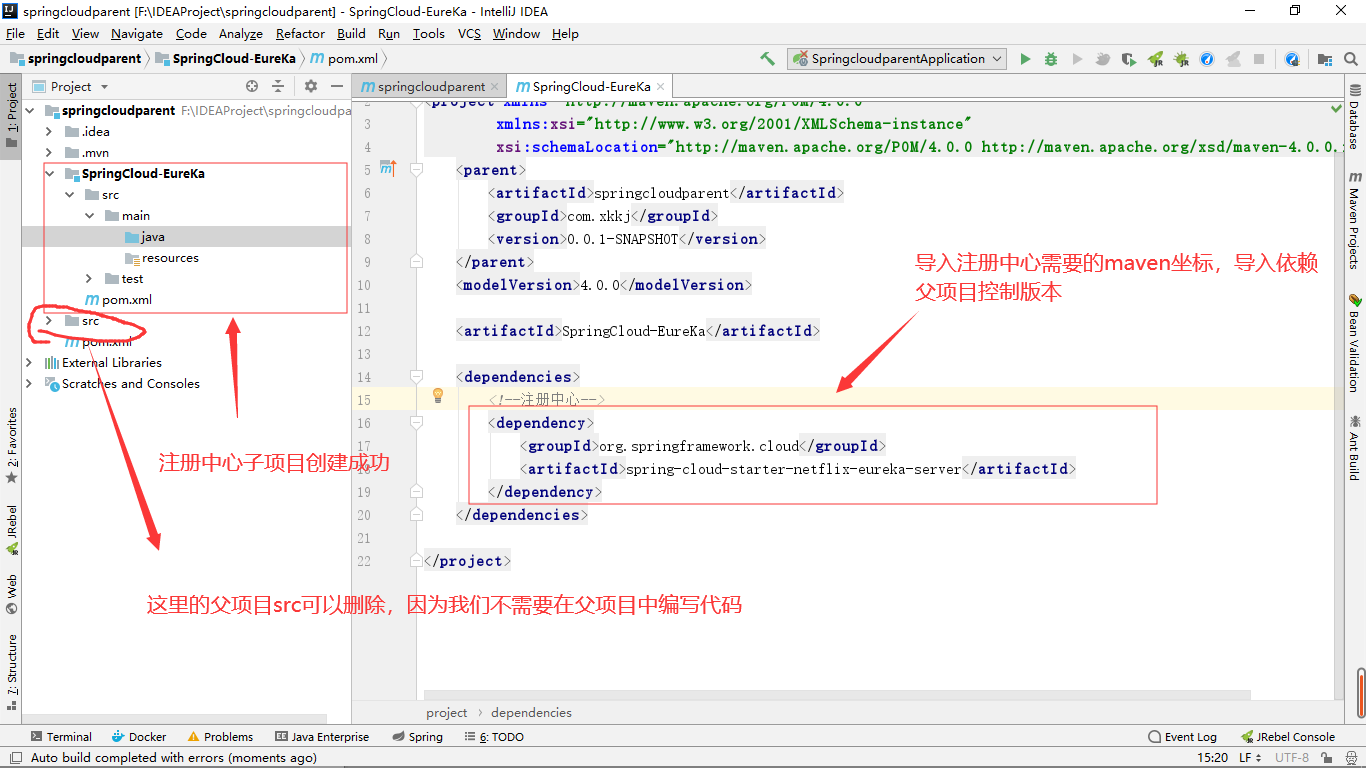
Task: Switch to springcloudparent editor tab
Action: pyautogui.click(x=430, y=87)
